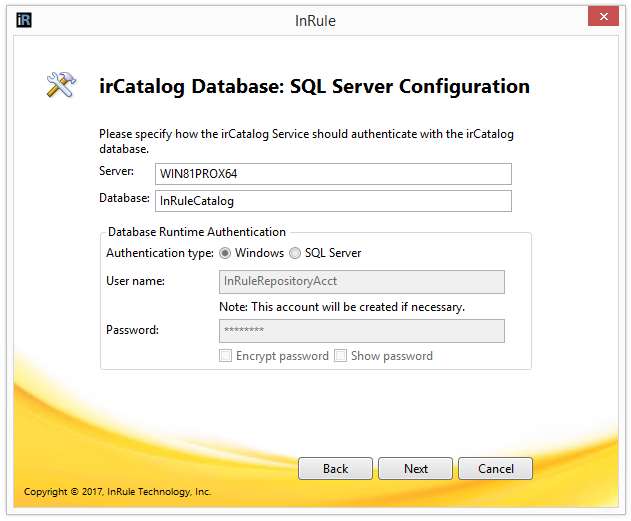Close the InRule window
The image size is (631, 521).
click(x=603, y=16)
